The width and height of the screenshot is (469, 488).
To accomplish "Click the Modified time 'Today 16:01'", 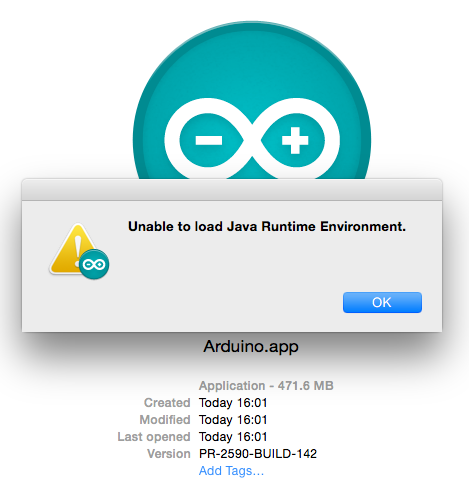I will click(233, 420).
